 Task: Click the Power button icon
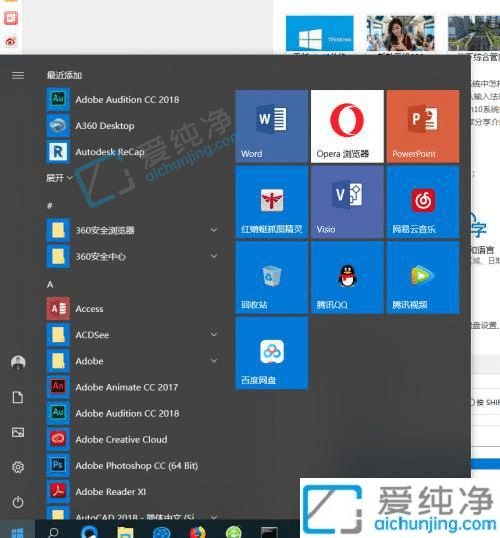(x=18, y=502)
